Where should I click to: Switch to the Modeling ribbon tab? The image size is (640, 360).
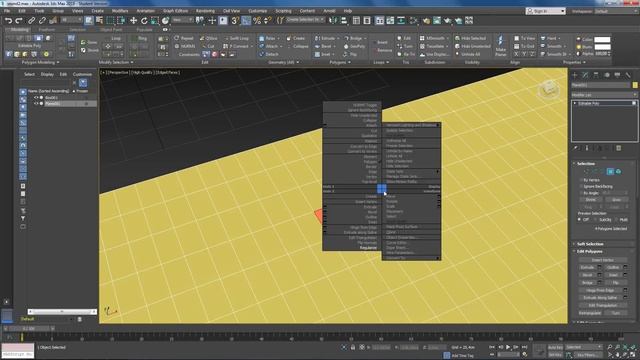coord(19,30)
